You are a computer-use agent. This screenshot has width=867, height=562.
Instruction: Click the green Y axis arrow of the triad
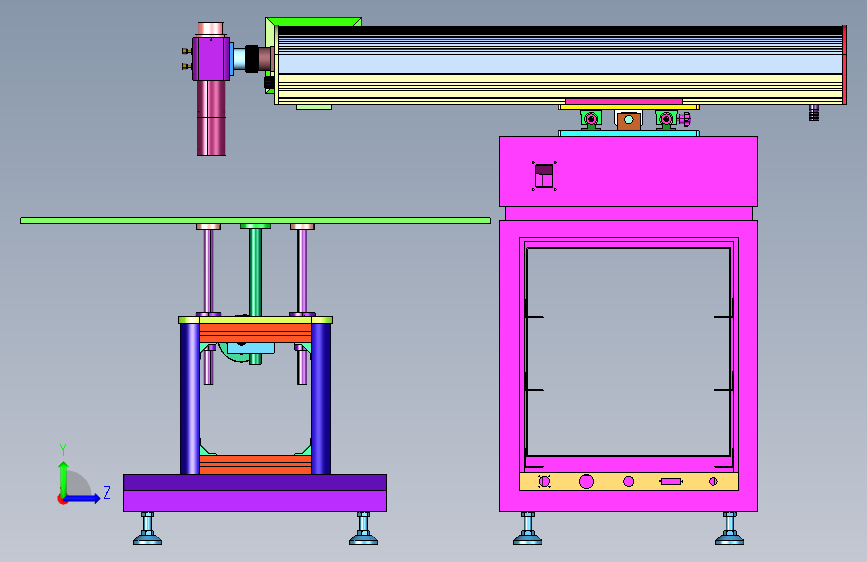pyautogui.click(x=64, y=478)
